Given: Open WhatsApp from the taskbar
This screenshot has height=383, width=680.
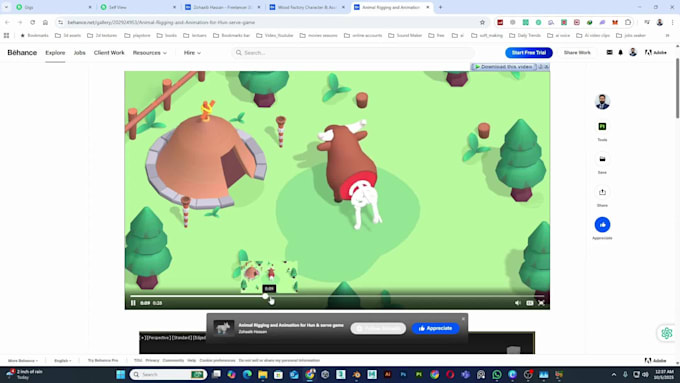Looking at the screenshot, I should [x=497, y=374].
